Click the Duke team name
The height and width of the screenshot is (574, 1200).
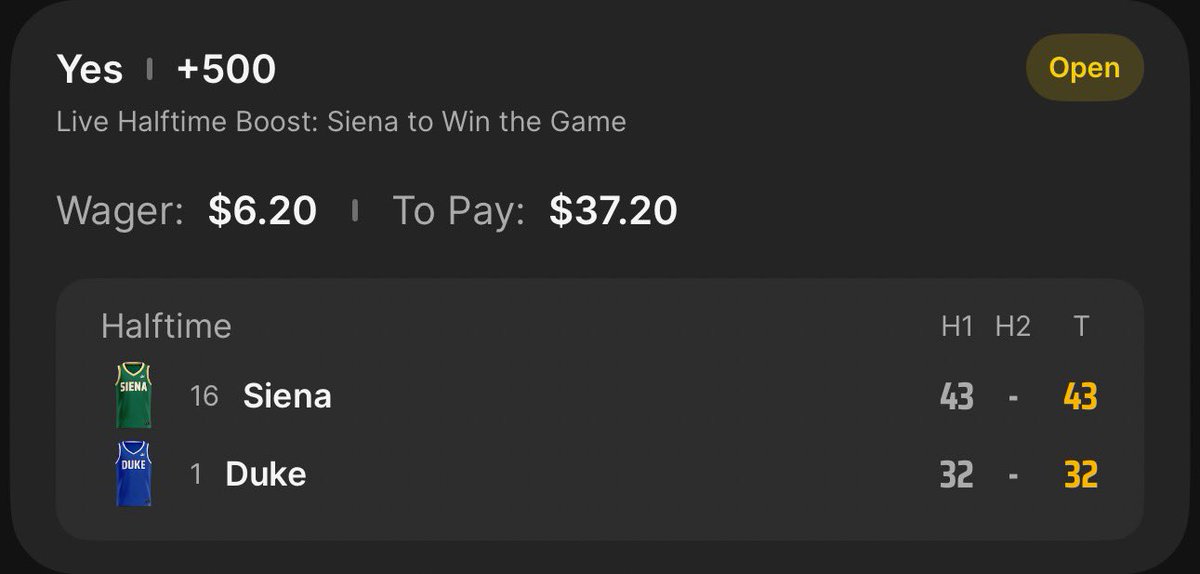tap(266, 474)
